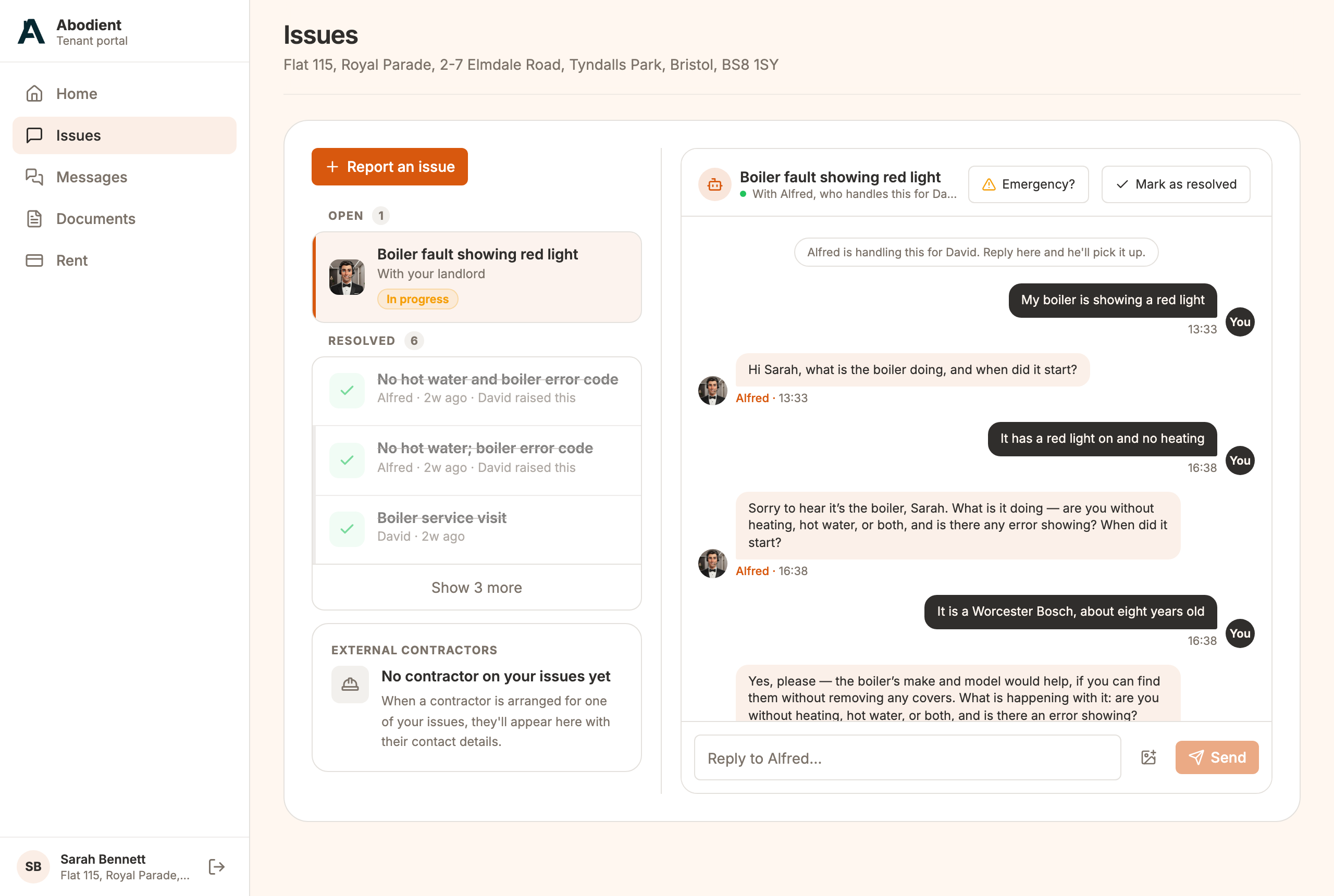Open Documents from the sidebar
The width and height of the screenshot is (1334, 896).
125,219
